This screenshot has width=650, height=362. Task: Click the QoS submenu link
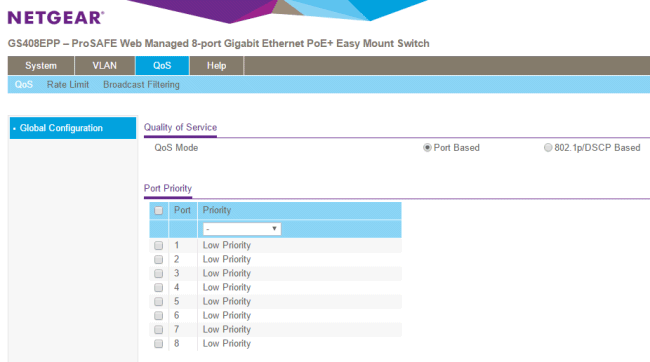pos(24,85)
